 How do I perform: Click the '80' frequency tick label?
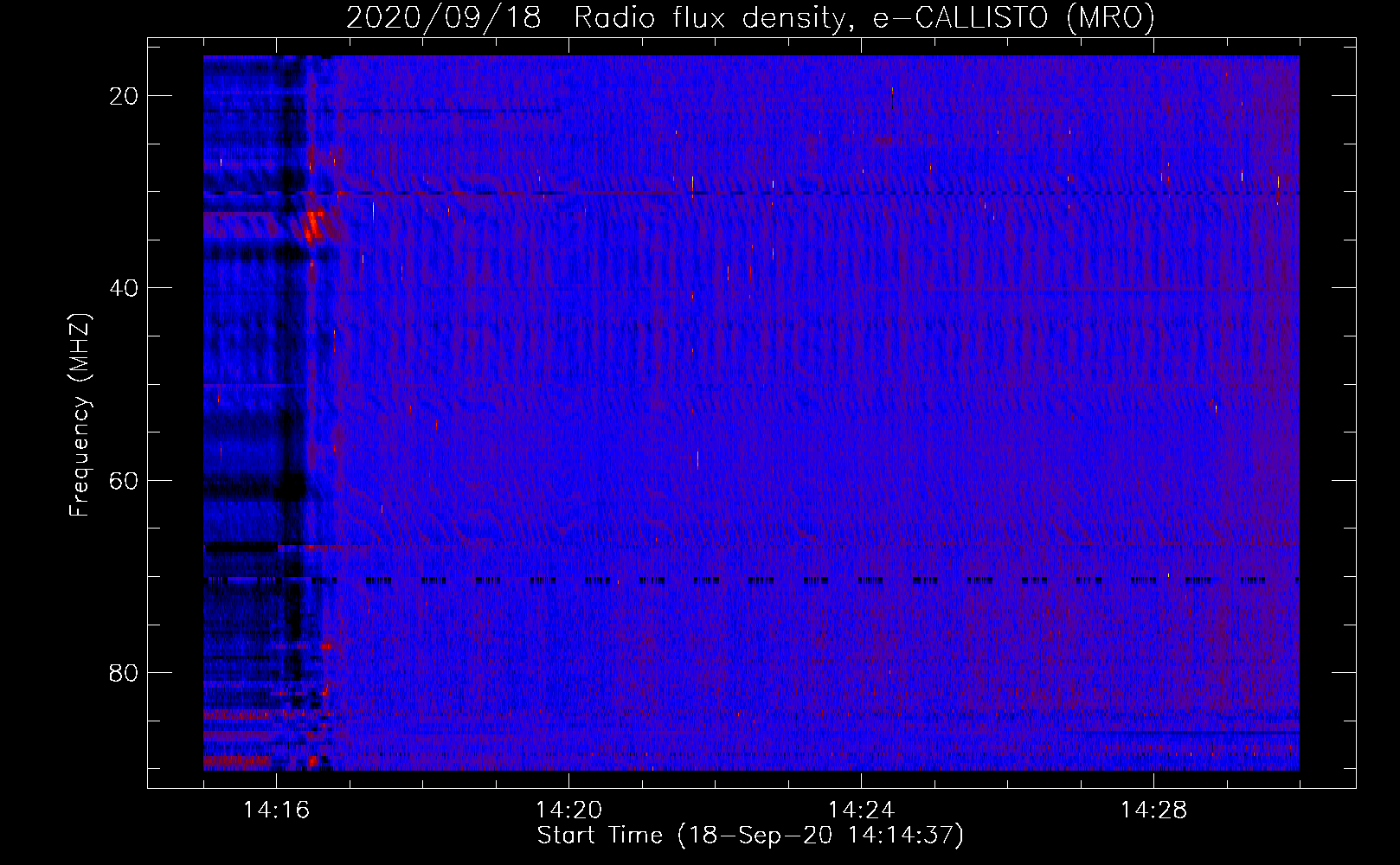(124, 672)
